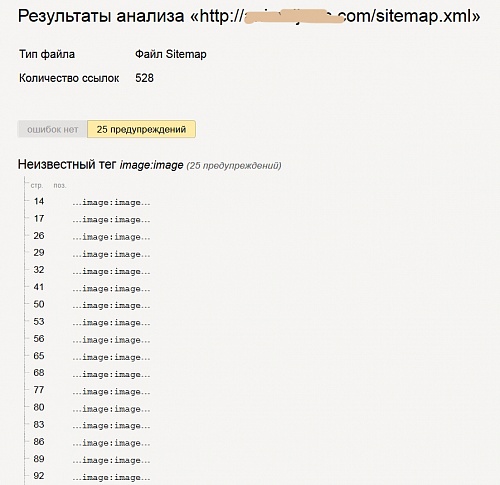Open warning entry on line 77

click(92, 391)
